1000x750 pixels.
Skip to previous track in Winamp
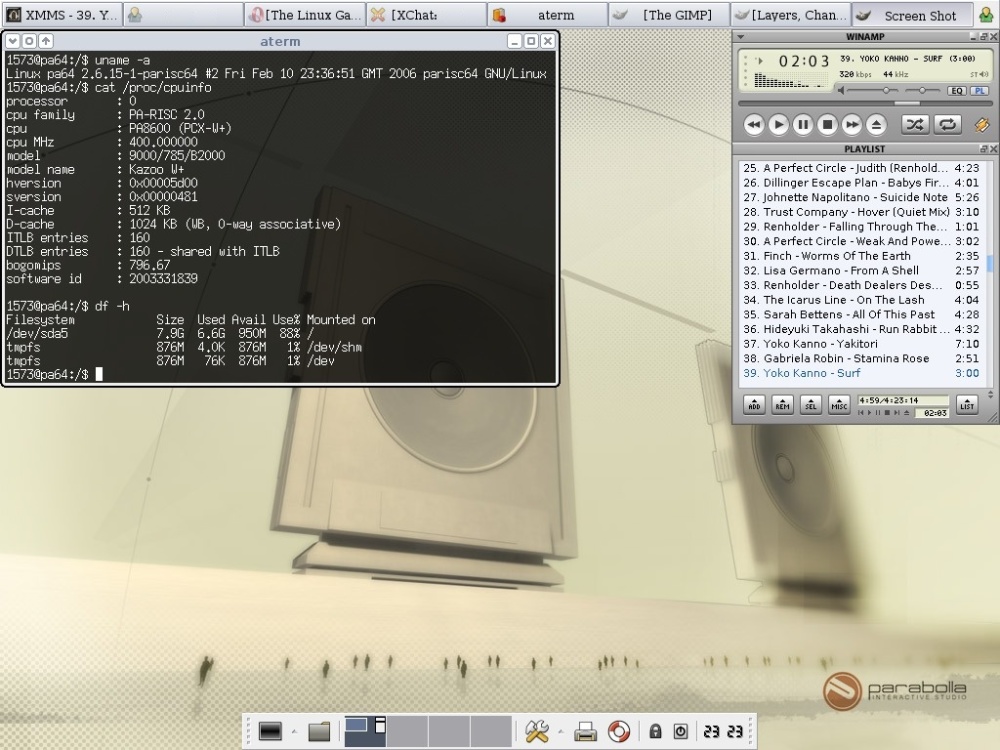point(754,125)
